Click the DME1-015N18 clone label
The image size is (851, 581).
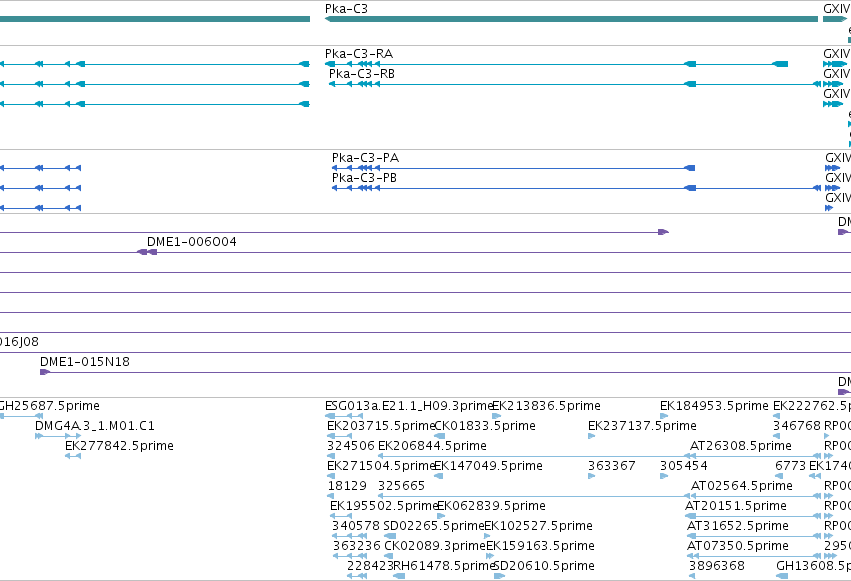pos(85,362)
